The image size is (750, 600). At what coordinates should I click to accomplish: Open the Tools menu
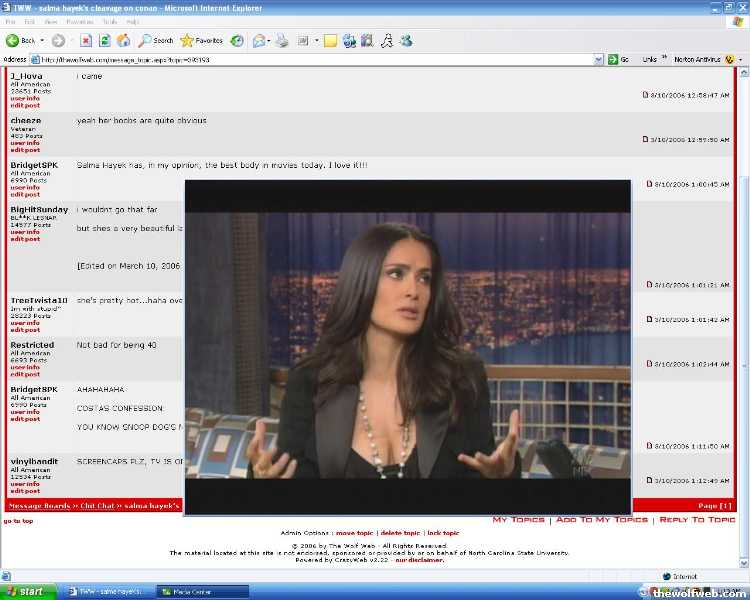click(x=109, y=21)
